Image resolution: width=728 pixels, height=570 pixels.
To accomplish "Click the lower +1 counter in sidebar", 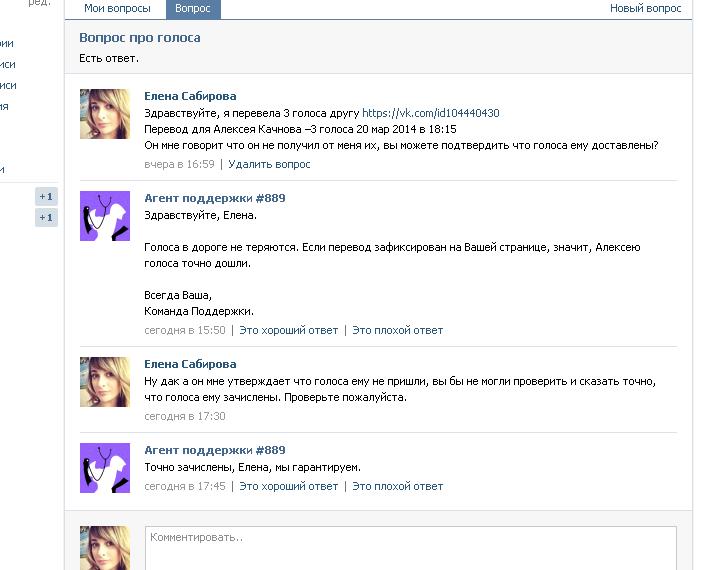I will pos(46,217).
